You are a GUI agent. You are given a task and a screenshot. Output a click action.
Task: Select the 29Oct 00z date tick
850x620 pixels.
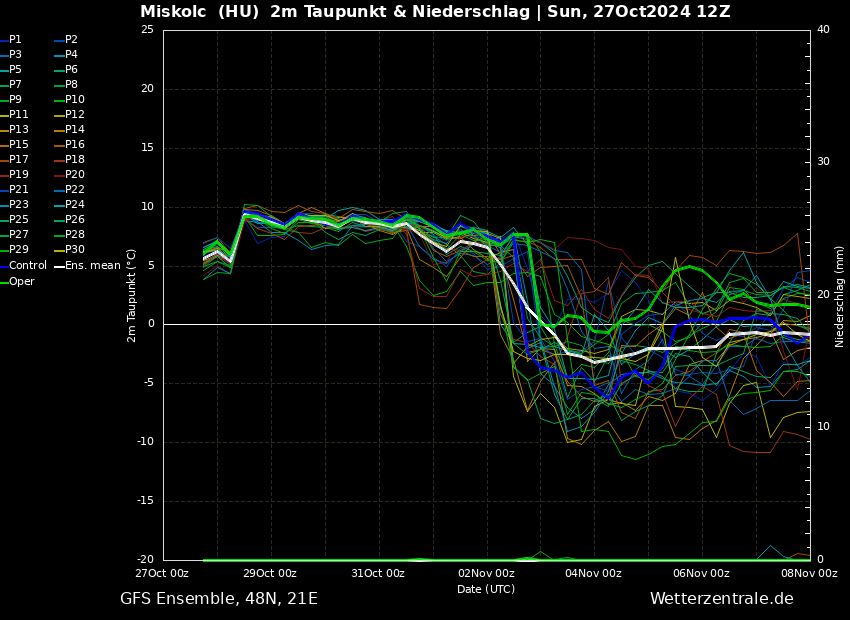(x=270, y=574)
